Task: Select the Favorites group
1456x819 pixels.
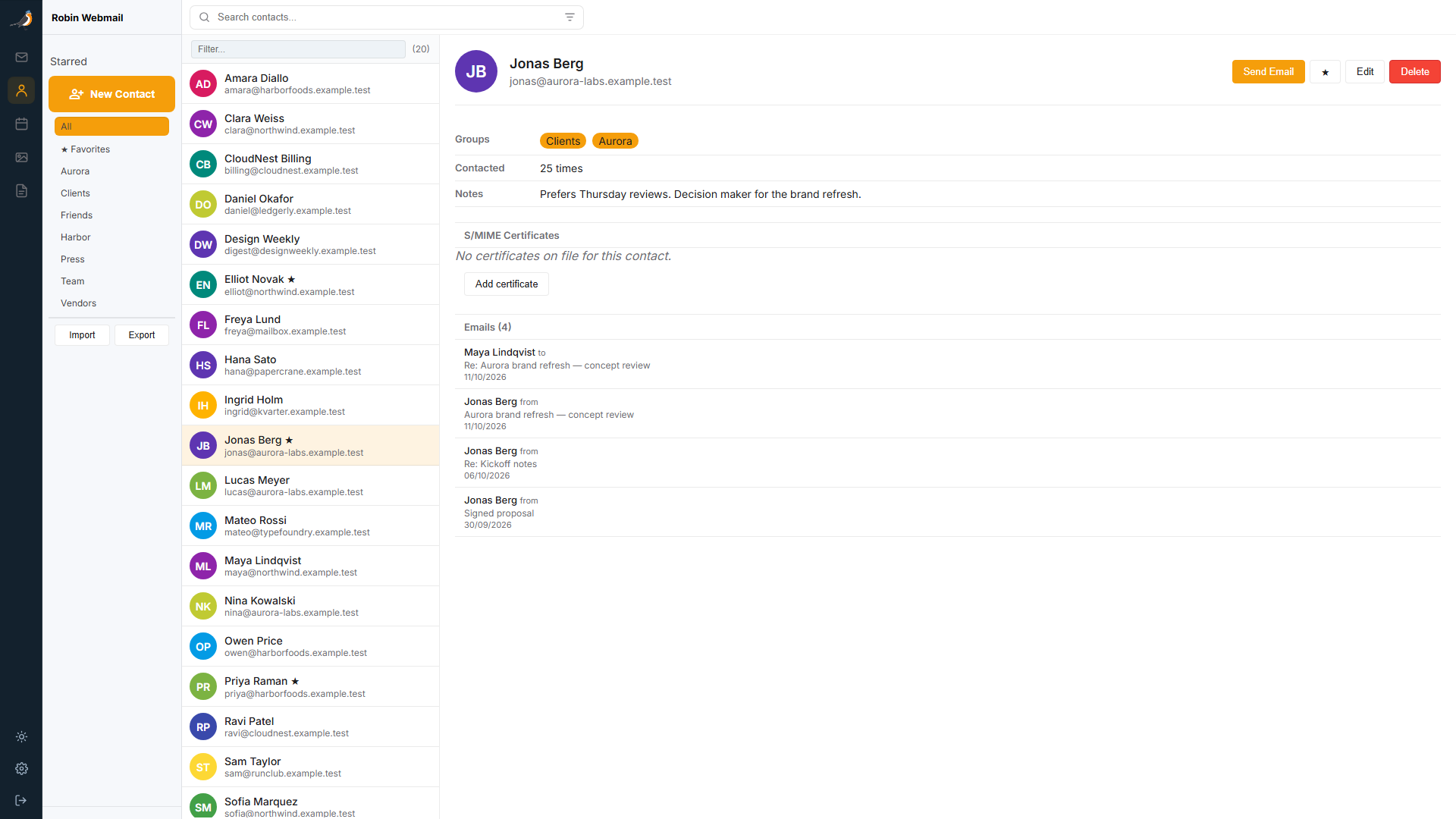Action: (111, 149)
